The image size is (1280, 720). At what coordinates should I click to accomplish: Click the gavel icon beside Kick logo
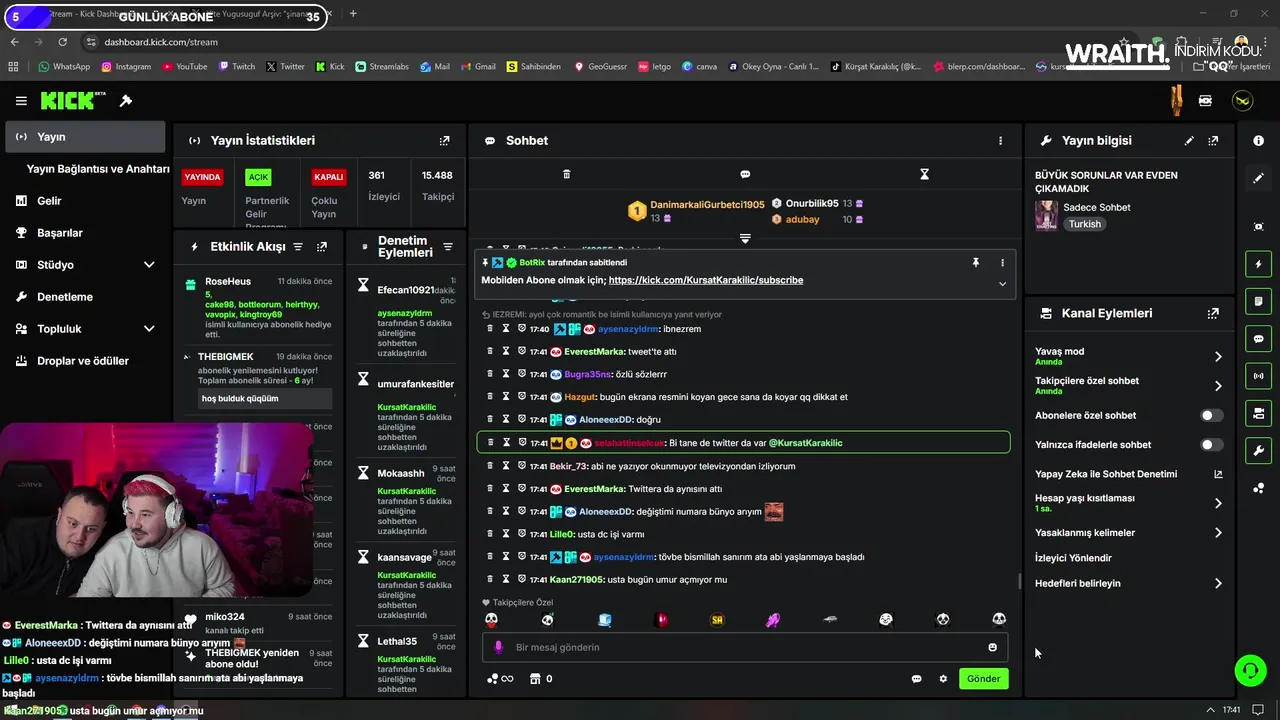[126, 101]
